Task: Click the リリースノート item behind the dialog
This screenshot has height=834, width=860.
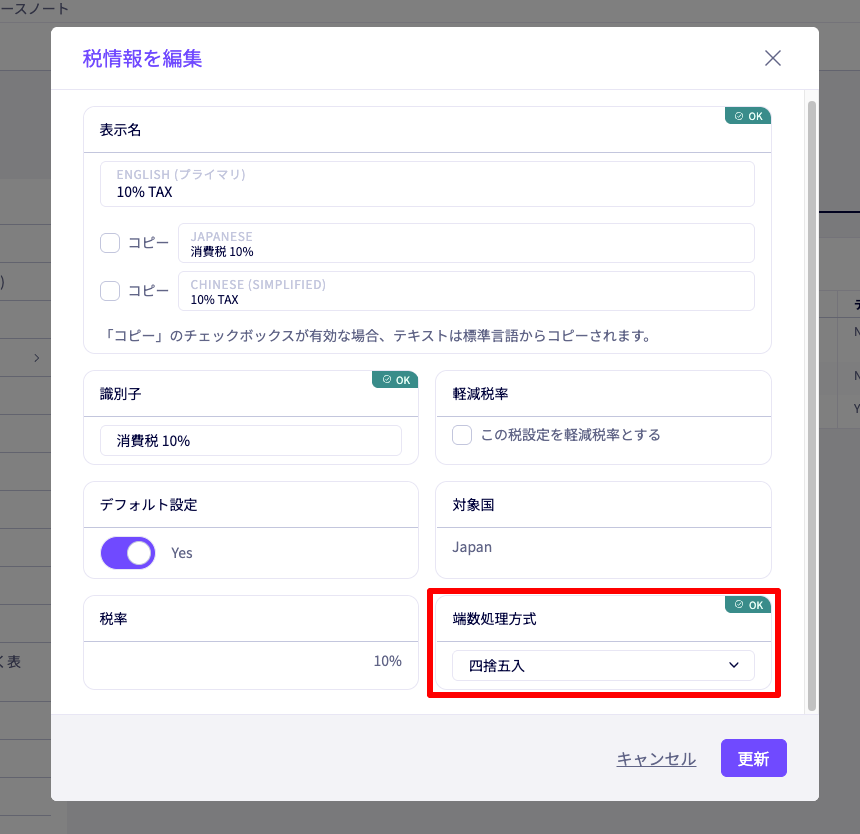Action: coord(35,9)
